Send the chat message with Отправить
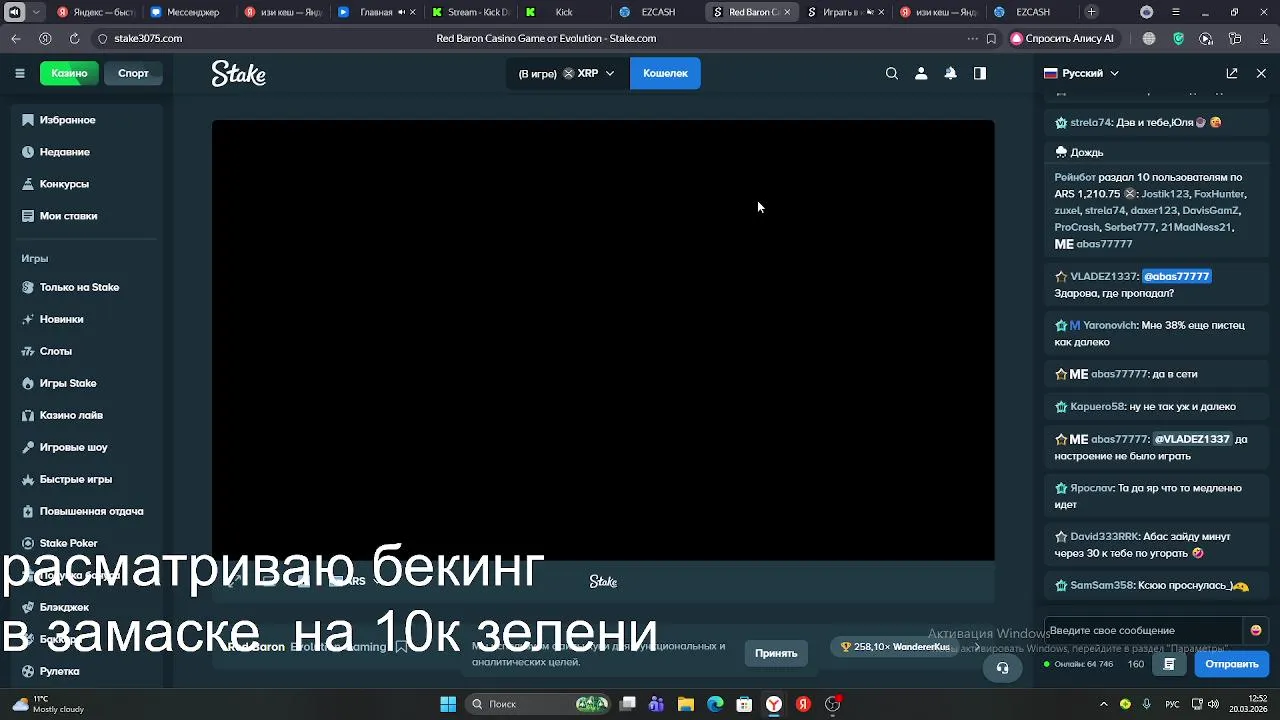Screen dimensions: 1280x720 1231,664
